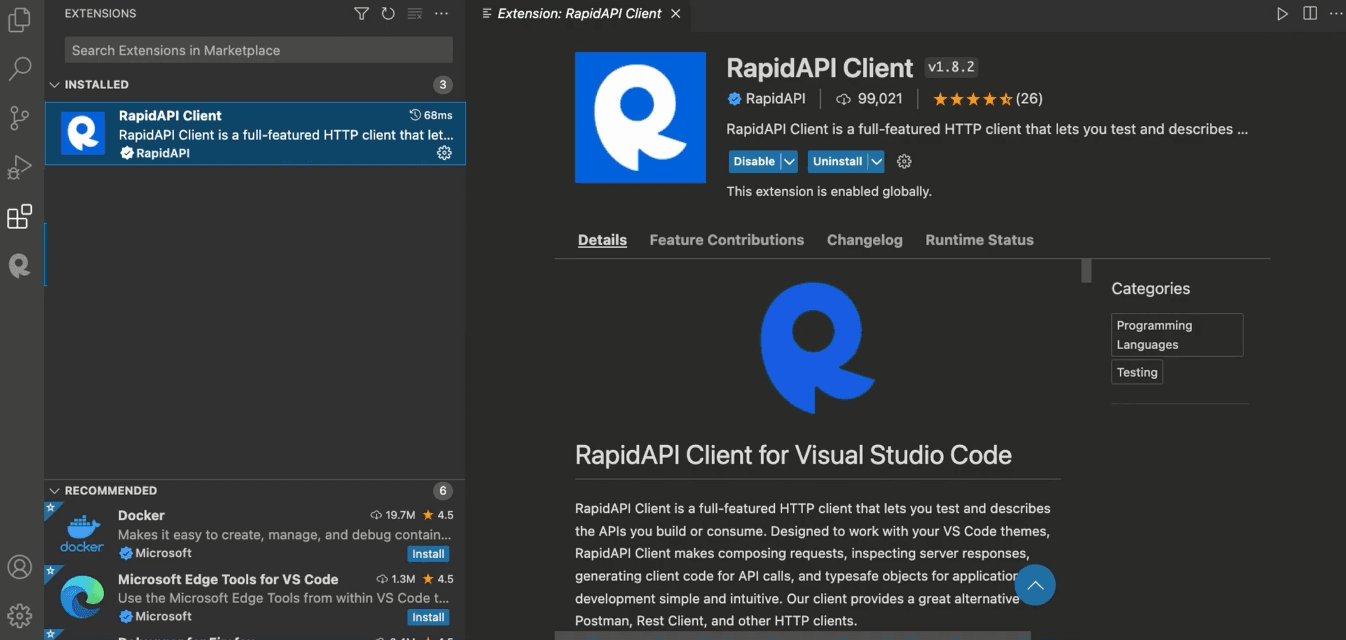Click the Microsoft Edge Tools extension icon
The image size is (1346, 640).
(82, 597)
